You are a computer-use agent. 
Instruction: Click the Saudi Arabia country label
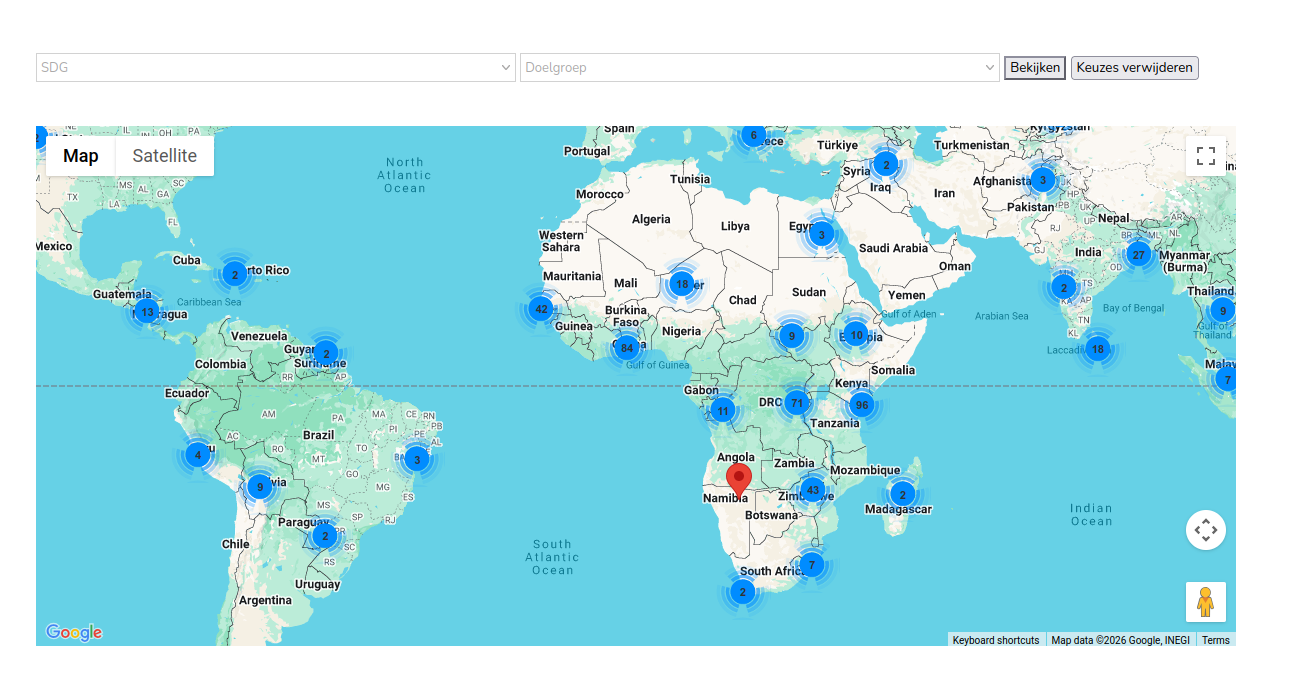894,248
